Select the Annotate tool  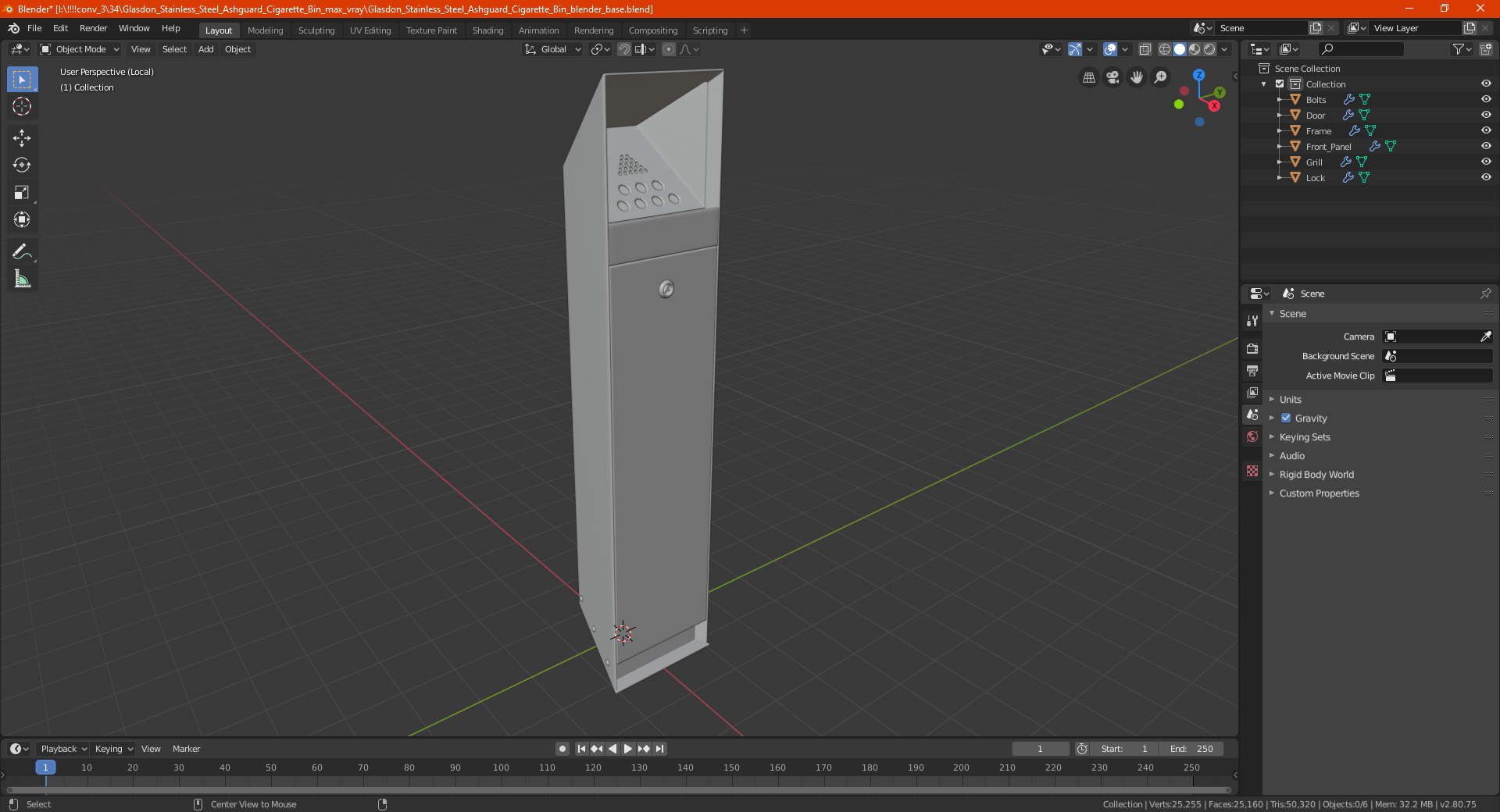click(x=22, y=251)
